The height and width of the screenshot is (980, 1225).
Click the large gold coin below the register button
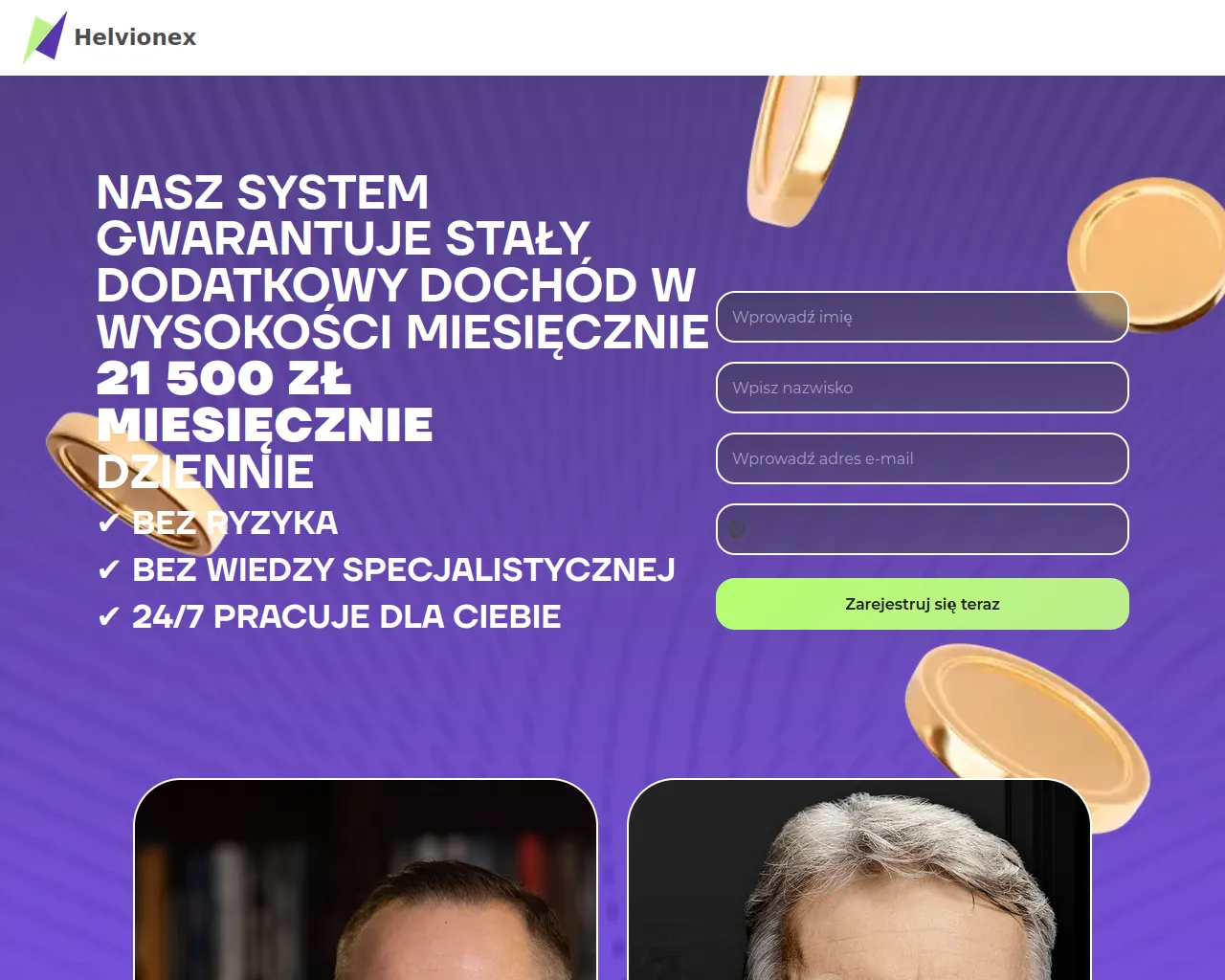pos(1027,735)
